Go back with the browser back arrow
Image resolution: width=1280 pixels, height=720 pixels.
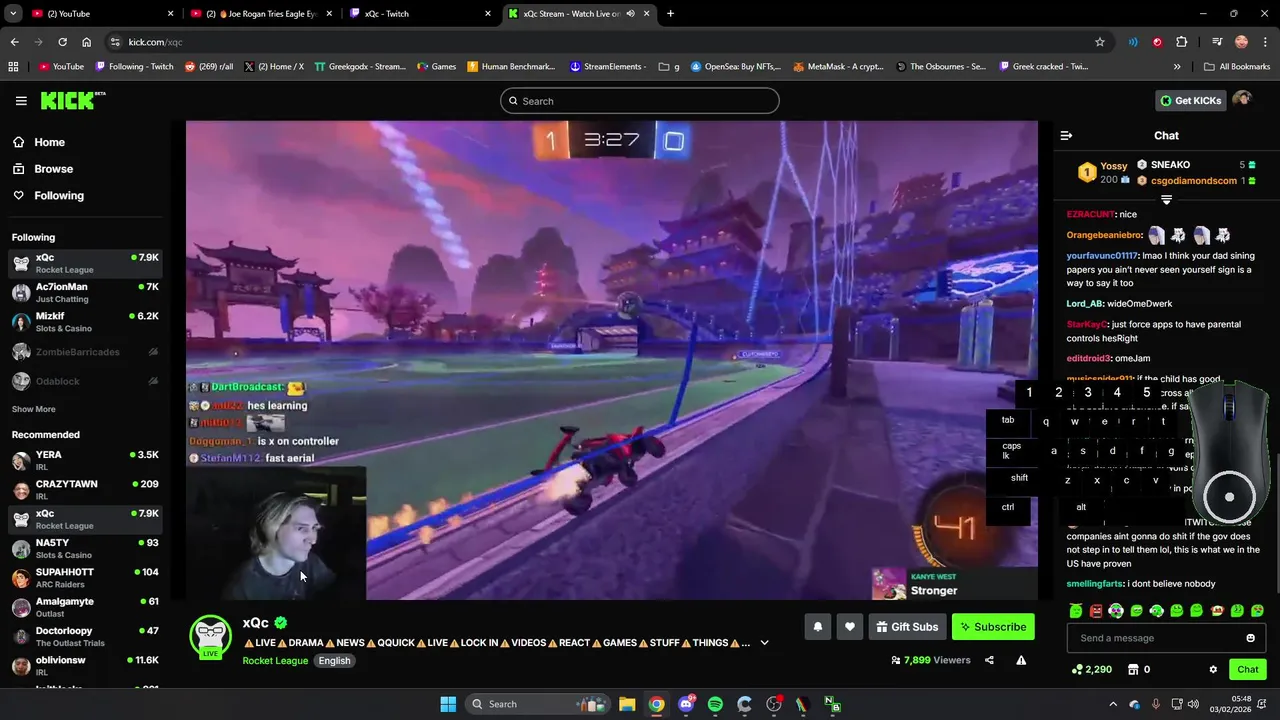click(x=14, y=42)
